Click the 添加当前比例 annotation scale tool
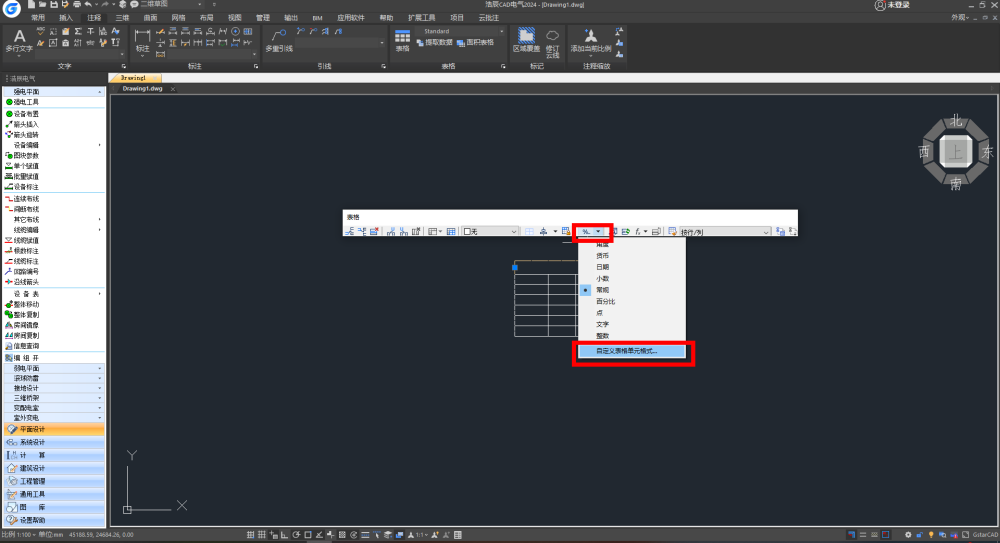1000x543 pixels. coord(591,41)
